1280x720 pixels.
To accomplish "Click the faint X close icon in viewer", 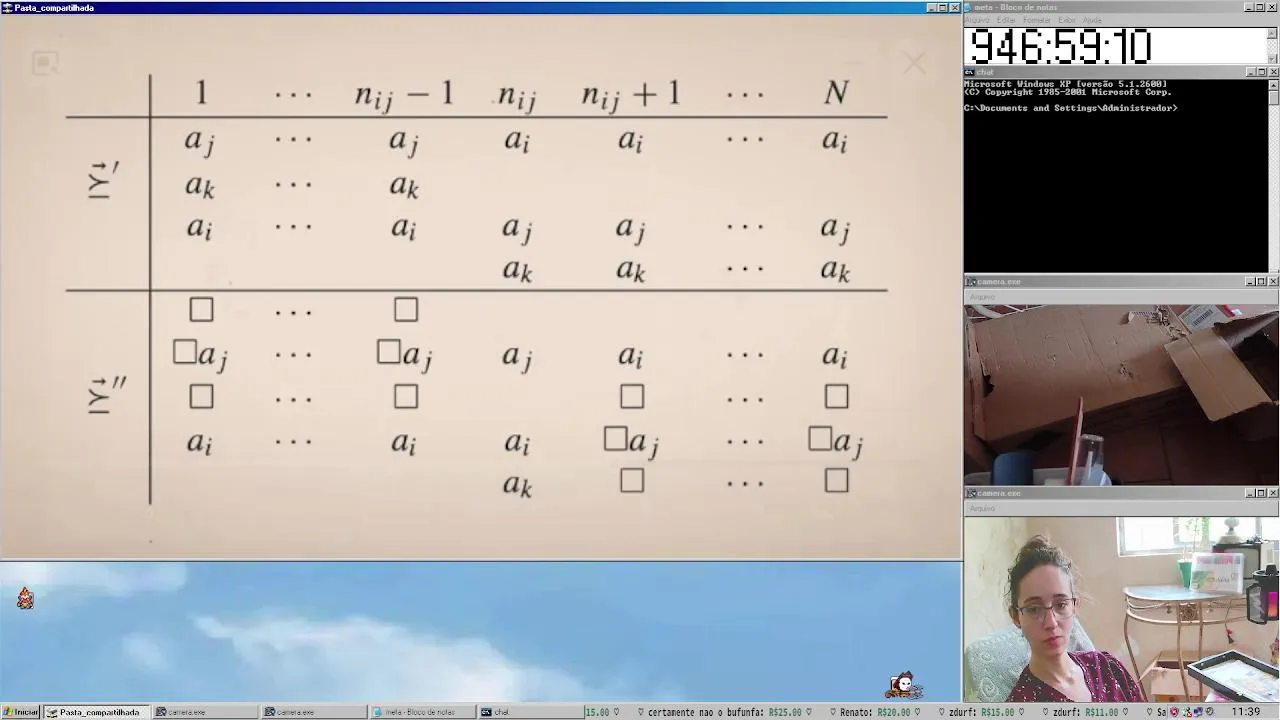I will click(x=914, y=63).
